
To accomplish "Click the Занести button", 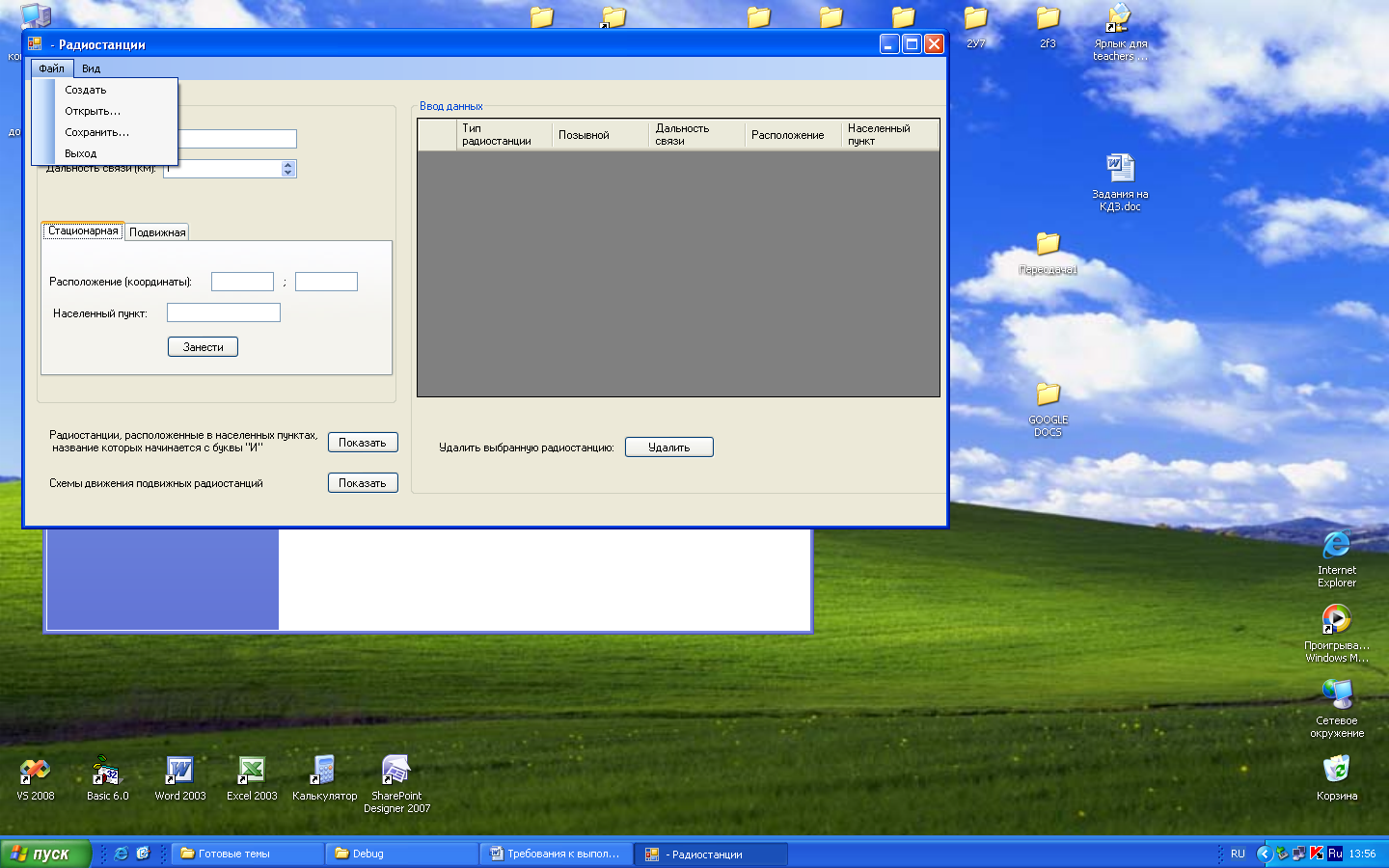I will tap(203, 347).
